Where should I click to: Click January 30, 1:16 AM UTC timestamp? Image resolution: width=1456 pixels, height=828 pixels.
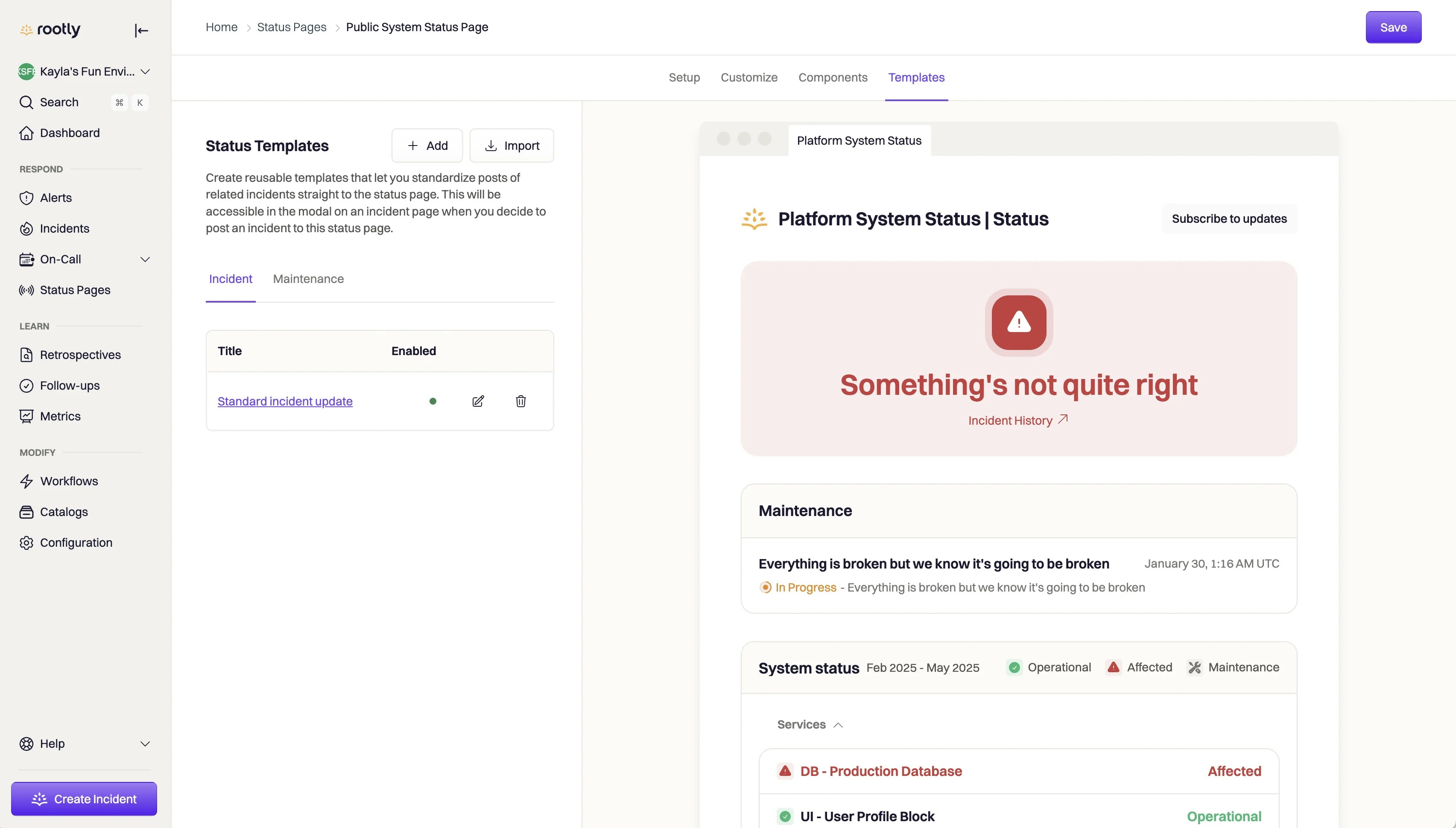1211,563
